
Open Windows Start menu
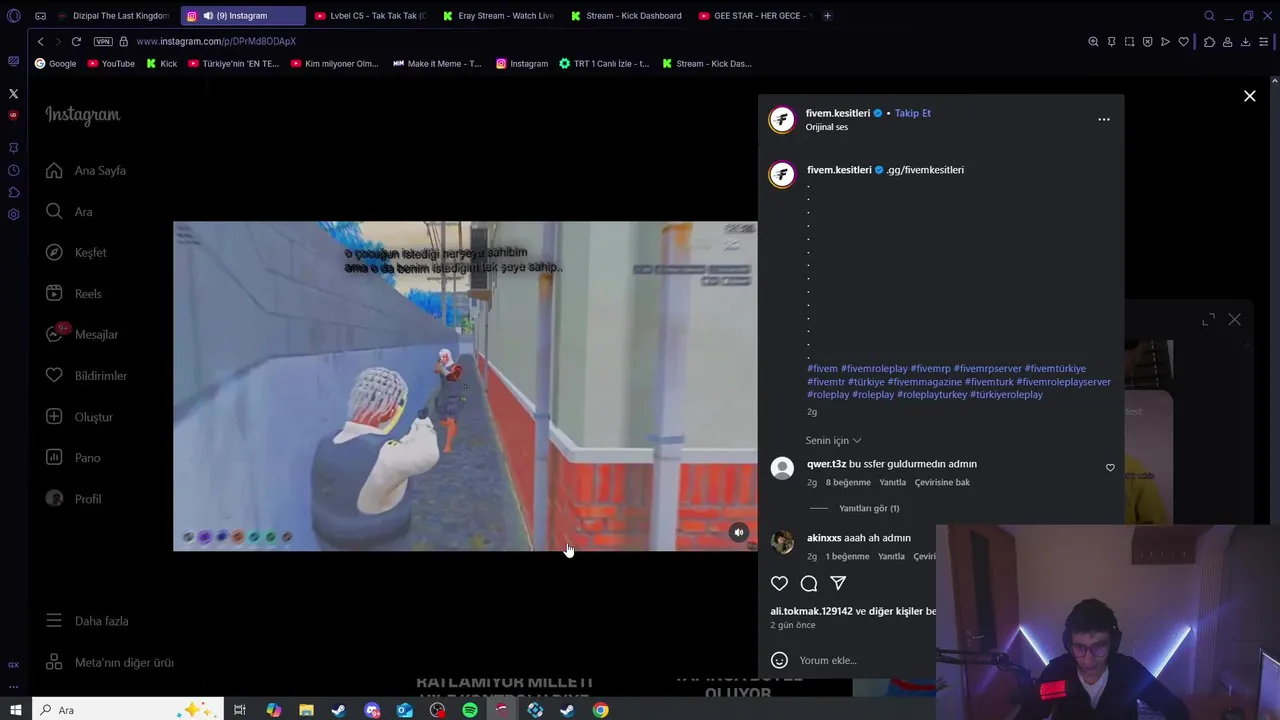point(16,710)
